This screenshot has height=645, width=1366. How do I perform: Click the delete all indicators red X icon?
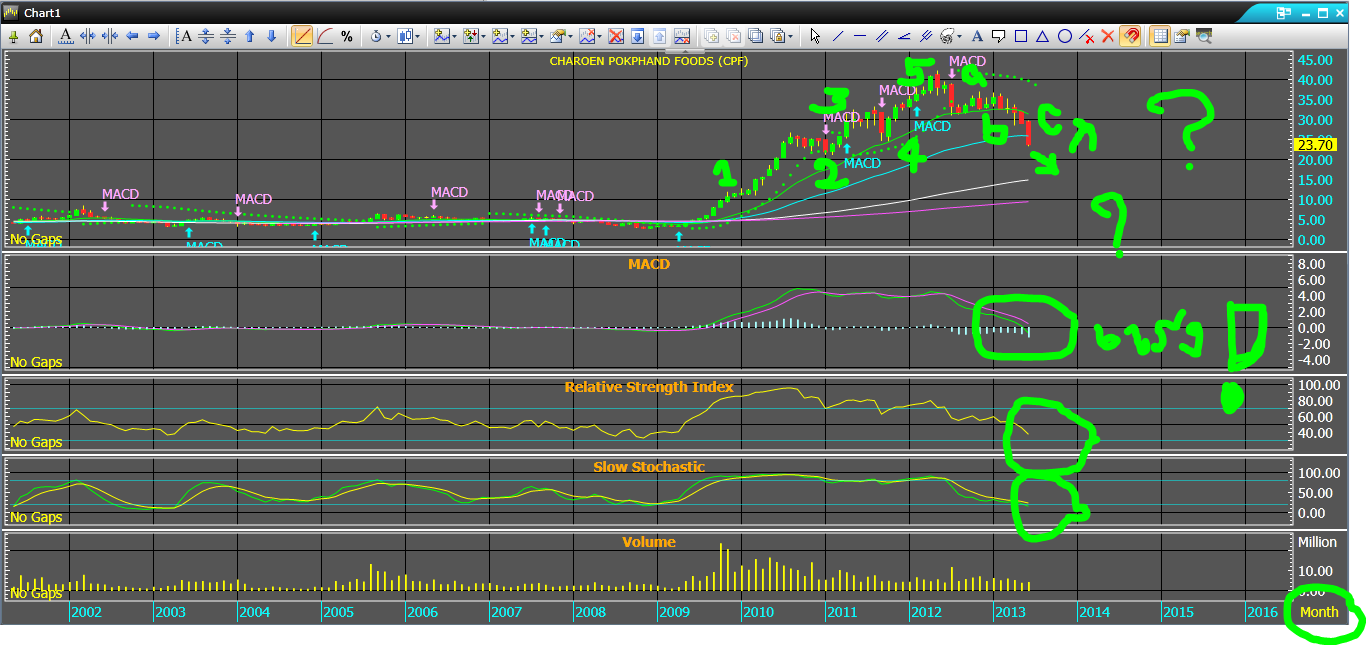tap(616, 36)
